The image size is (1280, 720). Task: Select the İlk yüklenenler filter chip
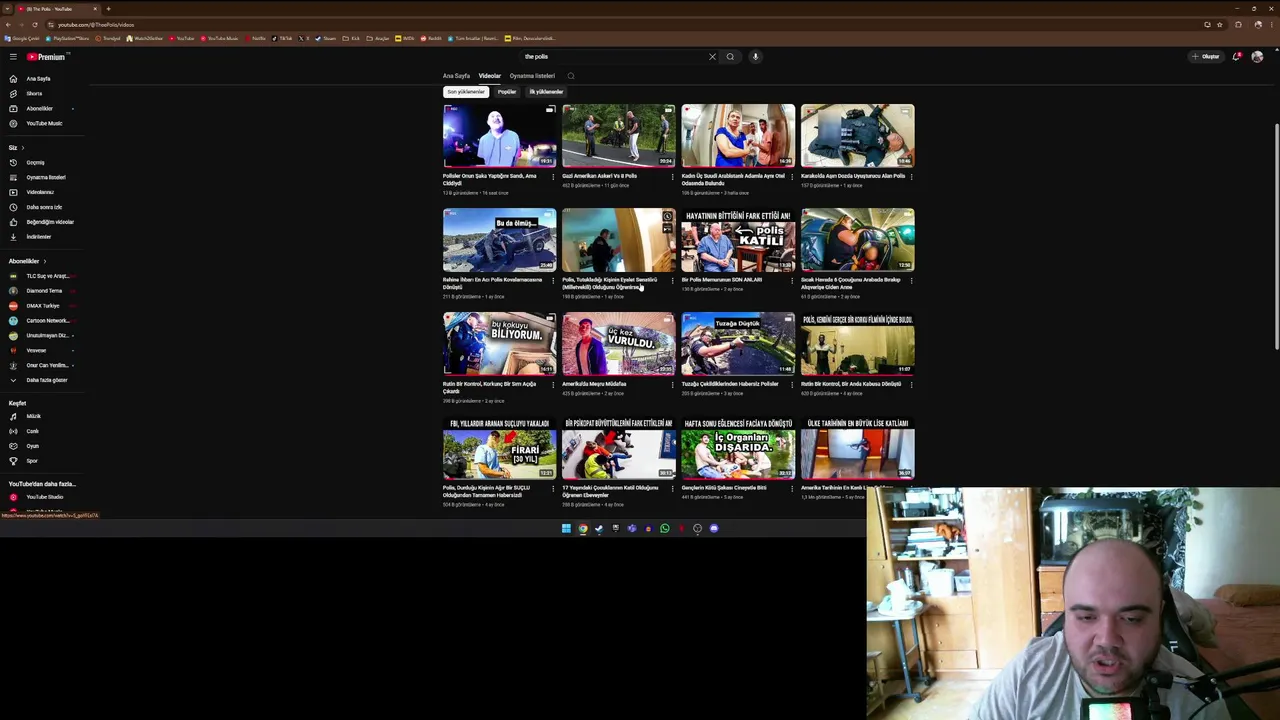[546, 92]
